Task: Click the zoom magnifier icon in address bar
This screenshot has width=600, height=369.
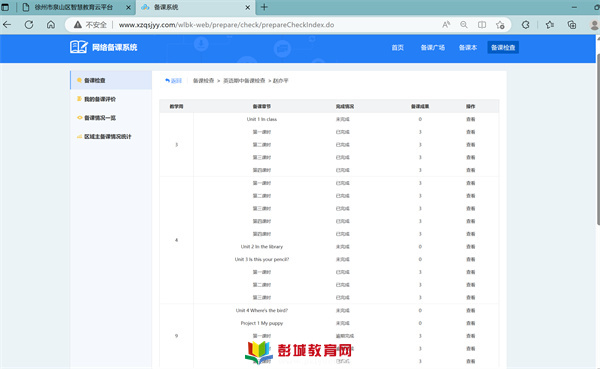Action: pos(464,25)
